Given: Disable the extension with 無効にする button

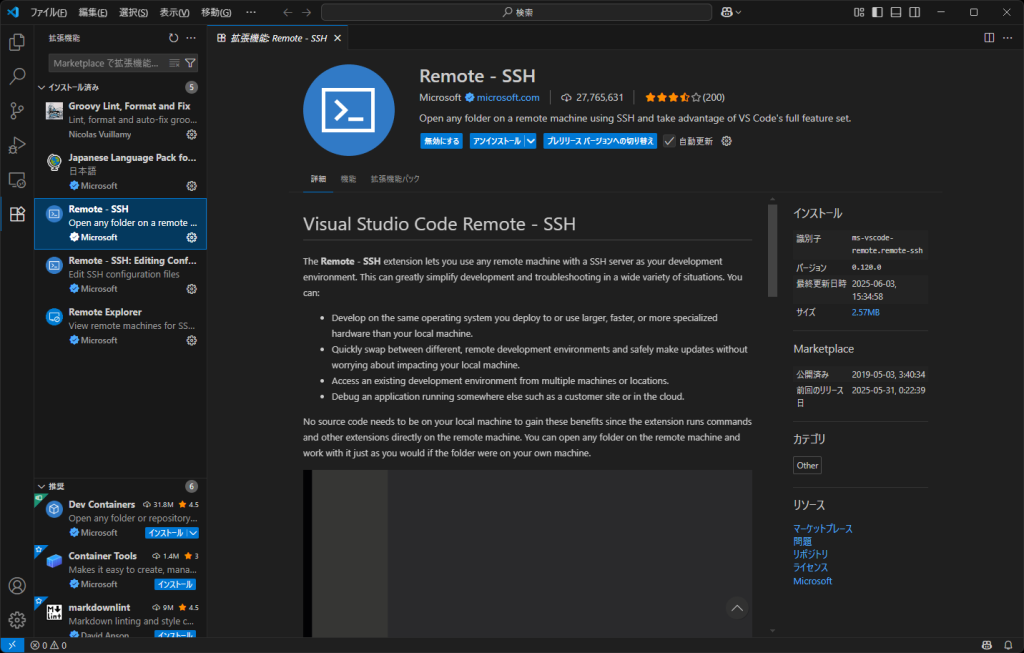Looking at the screenshot, I should coord(441,141).
